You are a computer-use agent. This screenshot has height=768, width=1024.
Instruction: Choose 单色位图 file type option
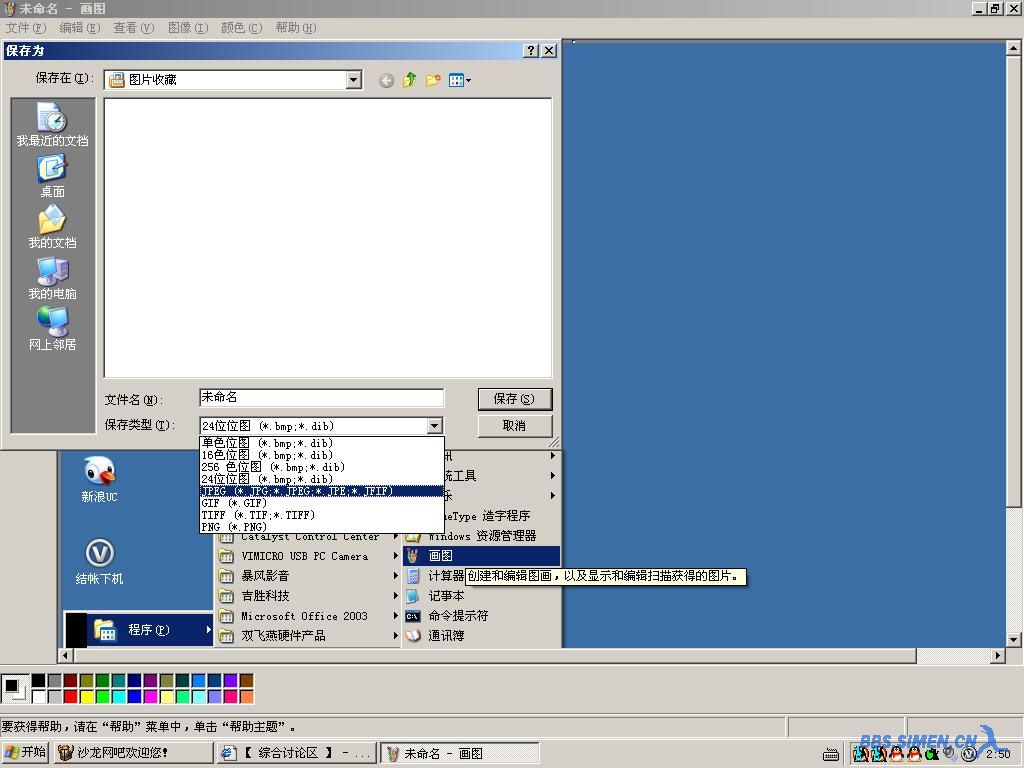pyautogui.click(x=321, y=443)
